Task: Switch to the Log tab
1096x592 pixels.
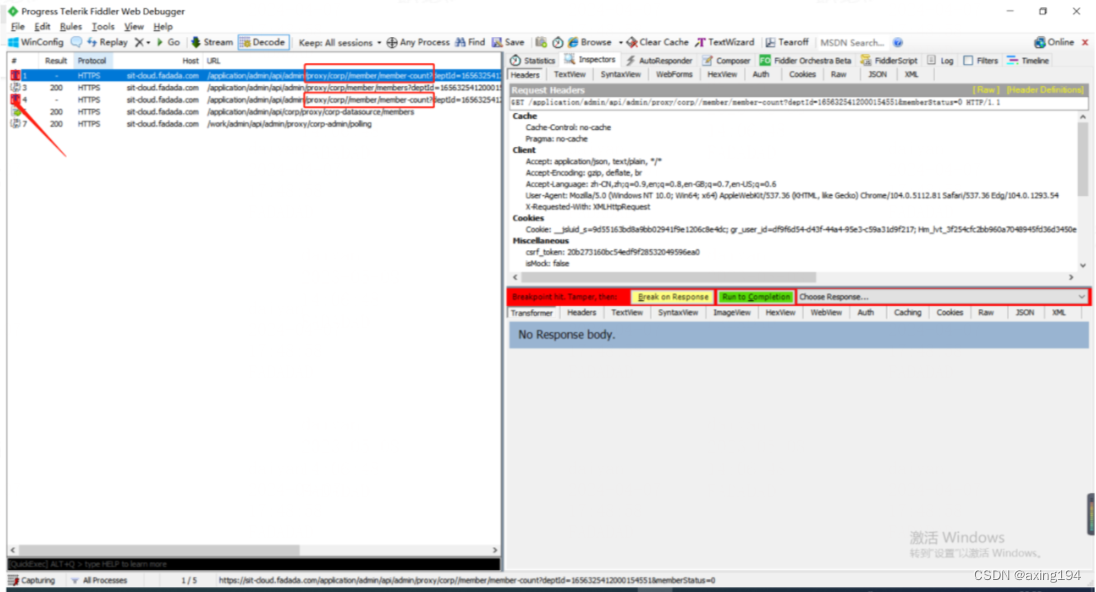Action: tap(940, 61)
